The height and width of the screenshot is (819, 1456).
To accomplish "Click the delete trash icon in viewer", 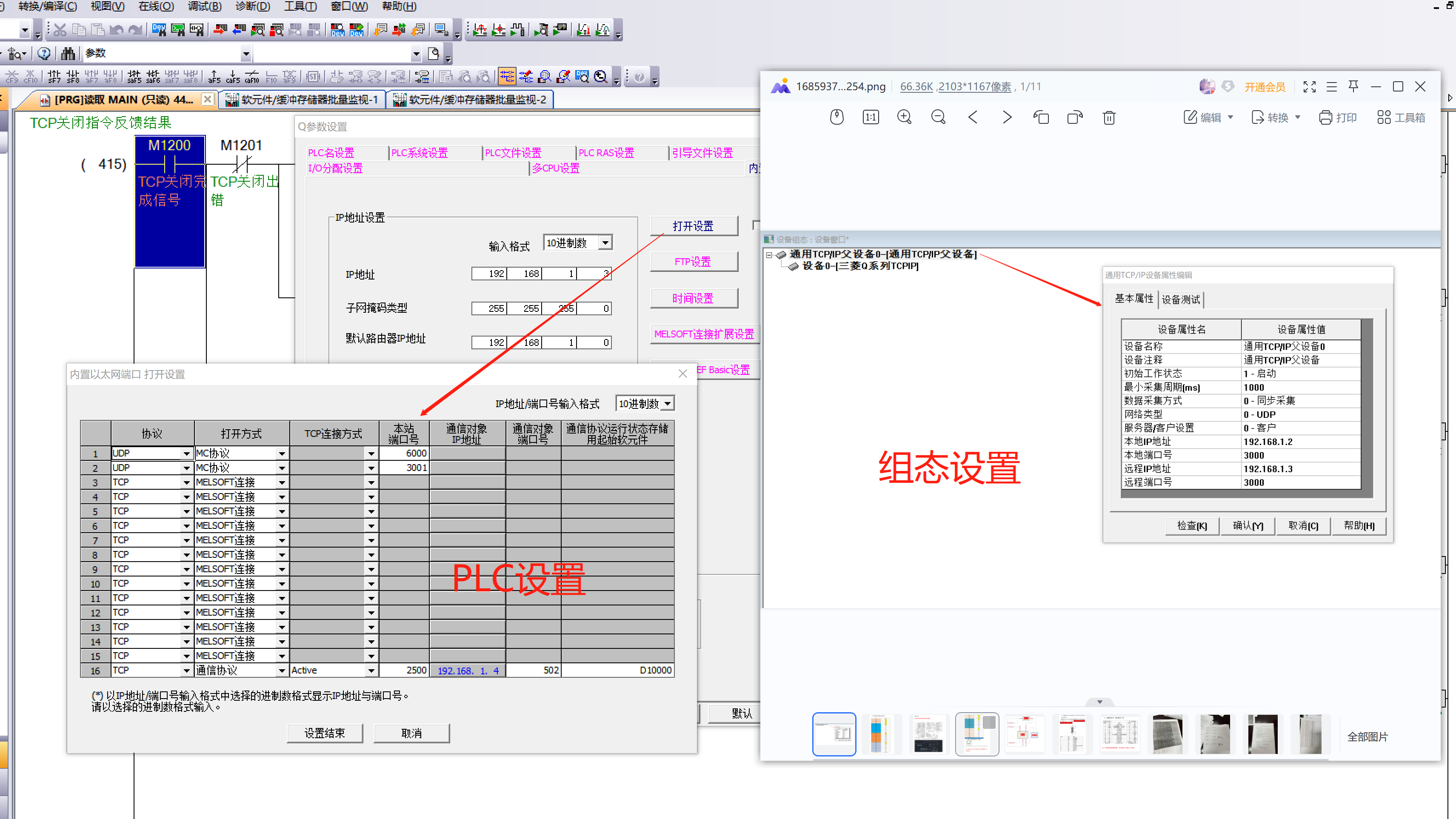I will (1109, 117).
